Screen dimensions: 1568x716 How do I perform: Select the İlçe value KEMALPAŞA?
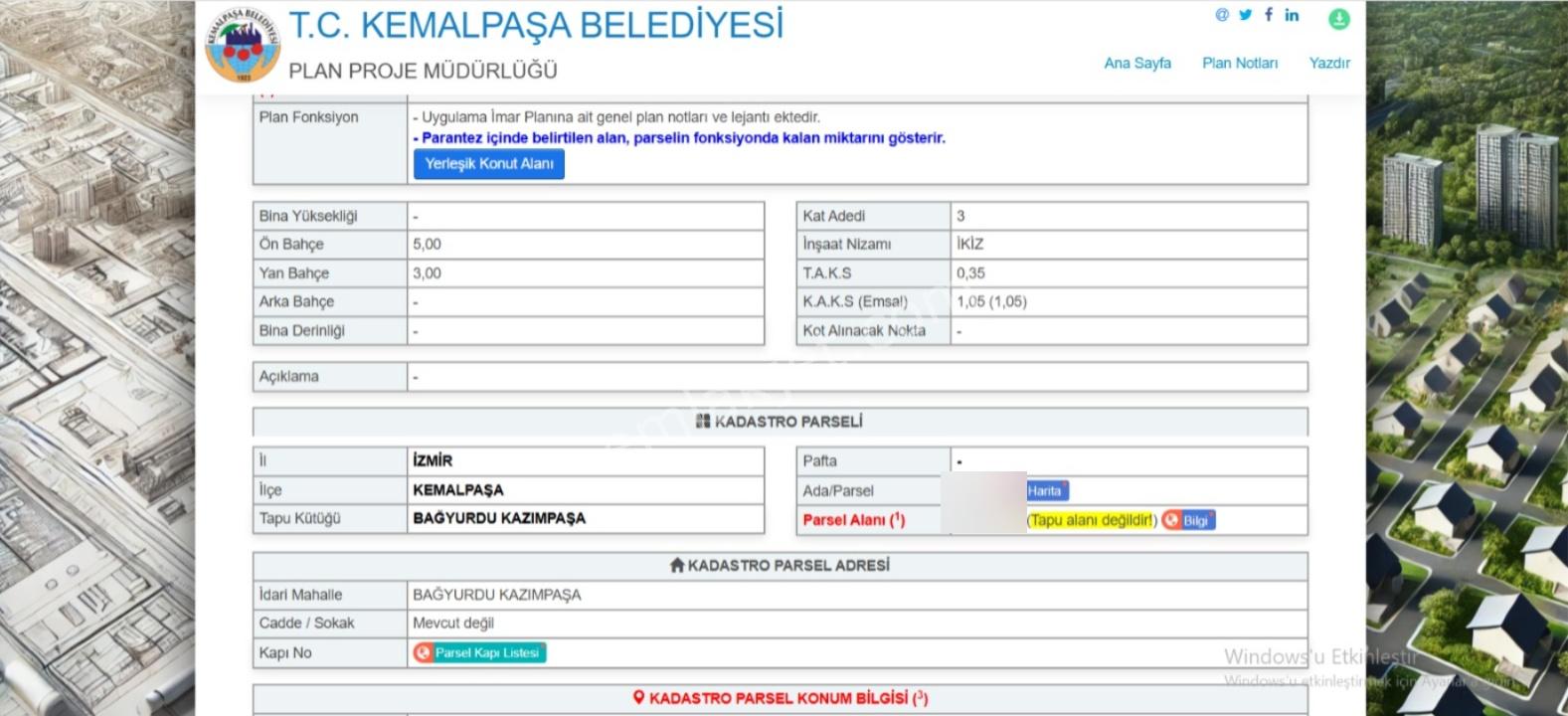pyautogui.click(x=458, y=489)
